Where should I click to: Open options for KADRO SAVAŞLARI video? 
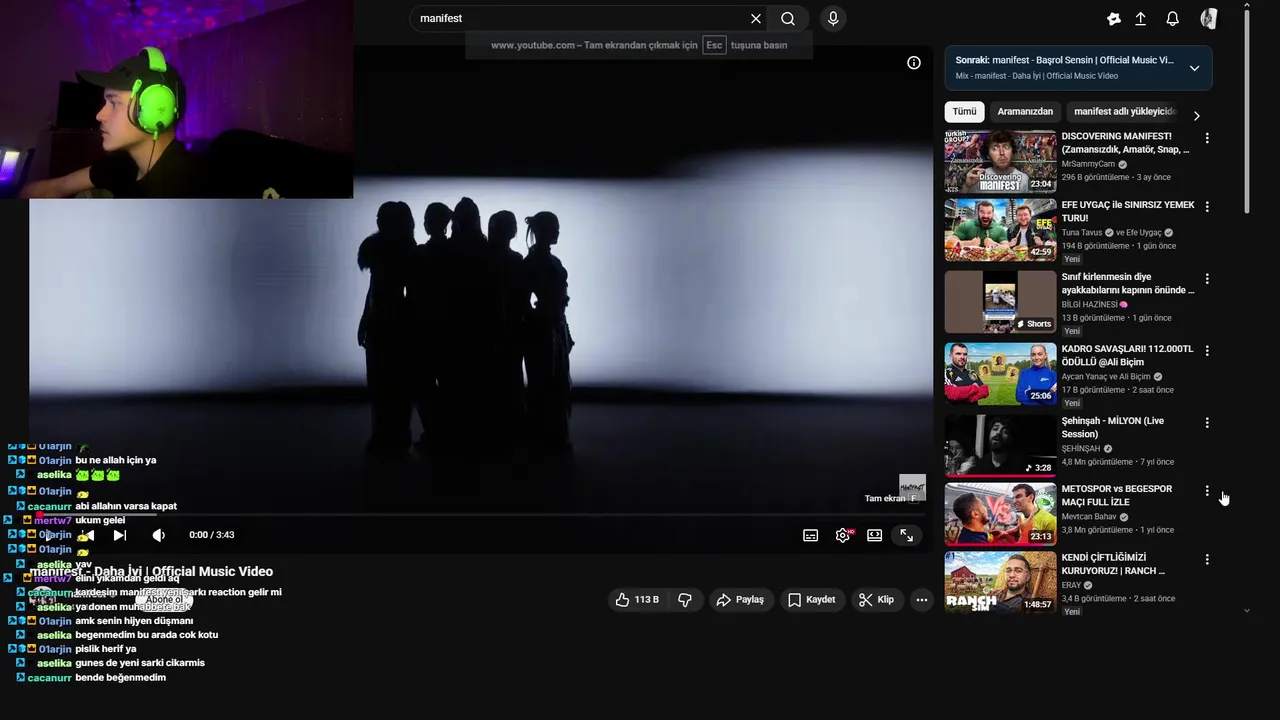pyautogui.click(x=1207, y=350)
